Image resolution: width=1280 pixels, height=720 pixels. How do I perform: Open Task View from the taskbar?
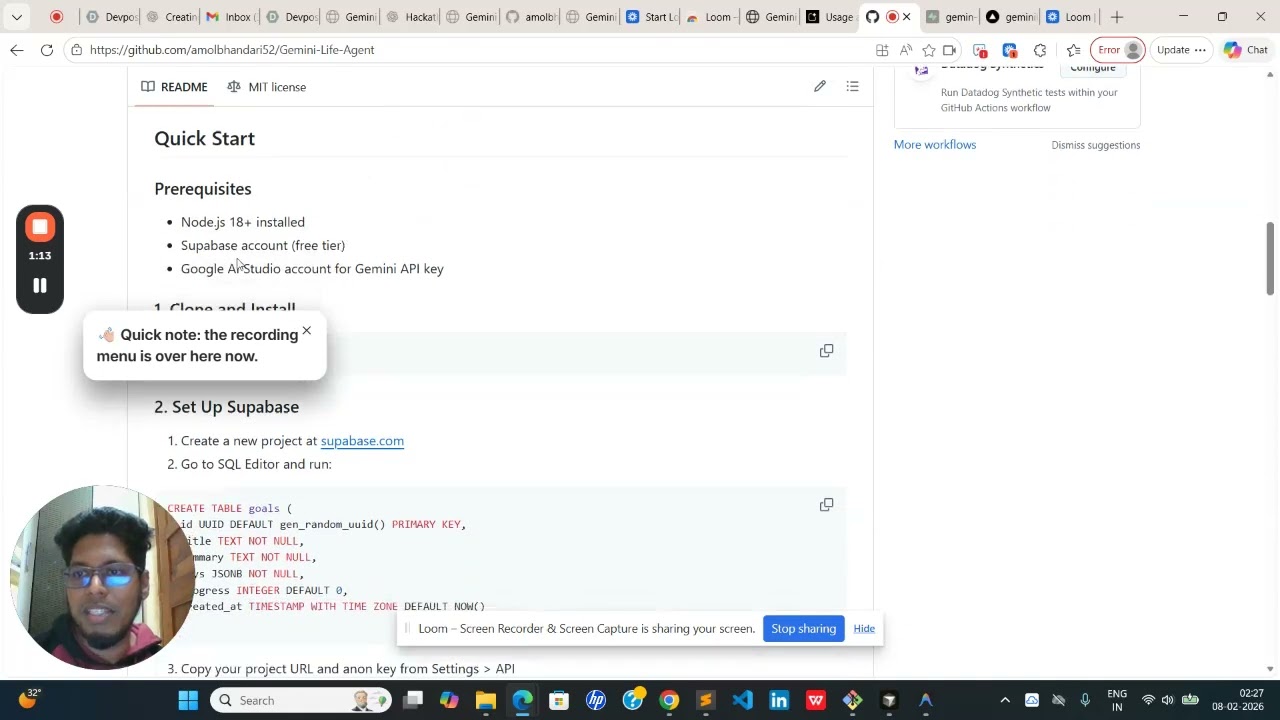(x=412, y=701)
